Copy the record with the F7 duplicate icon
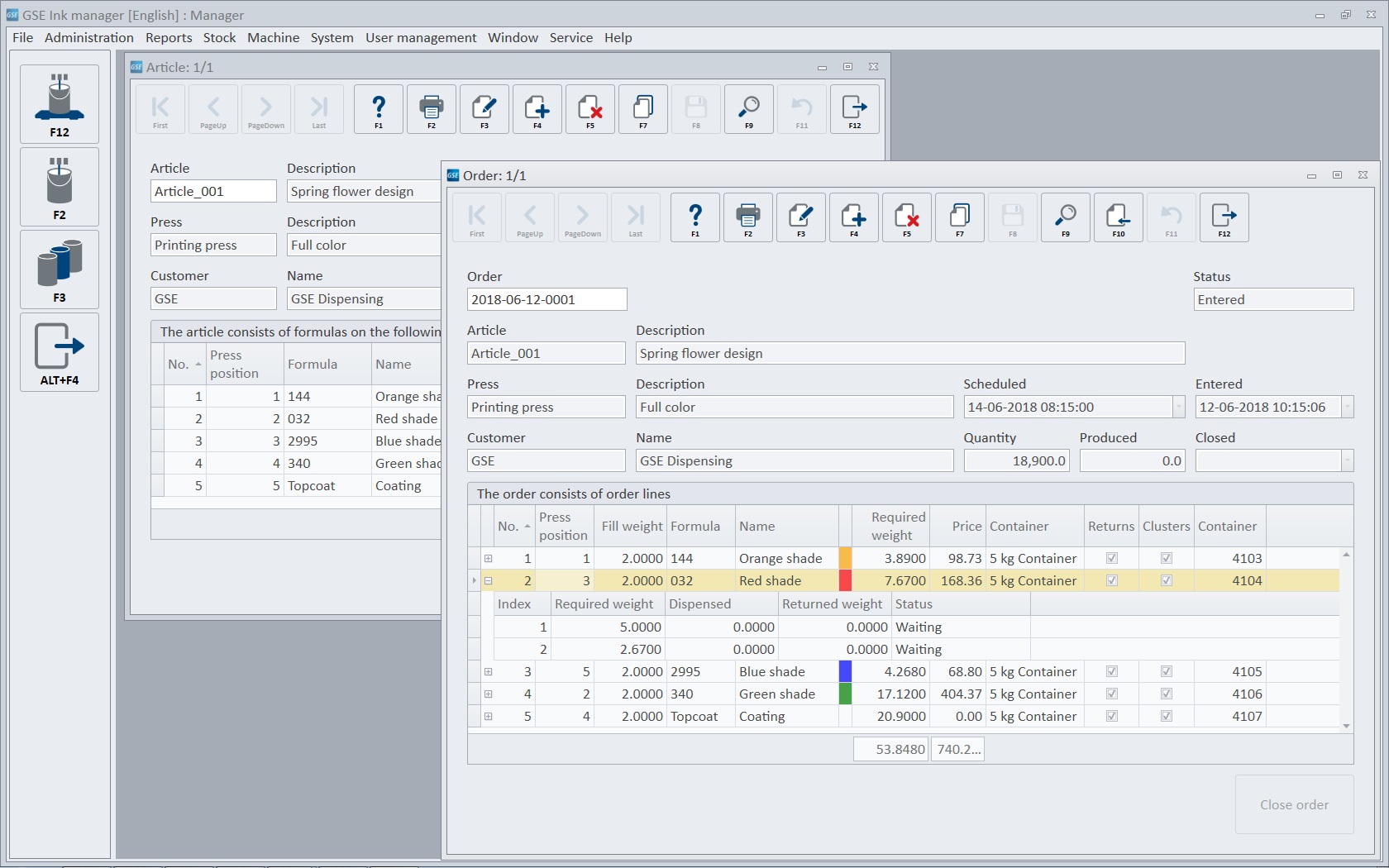Viewport: 1389px width, 868px height. click(x=959, y=217)
